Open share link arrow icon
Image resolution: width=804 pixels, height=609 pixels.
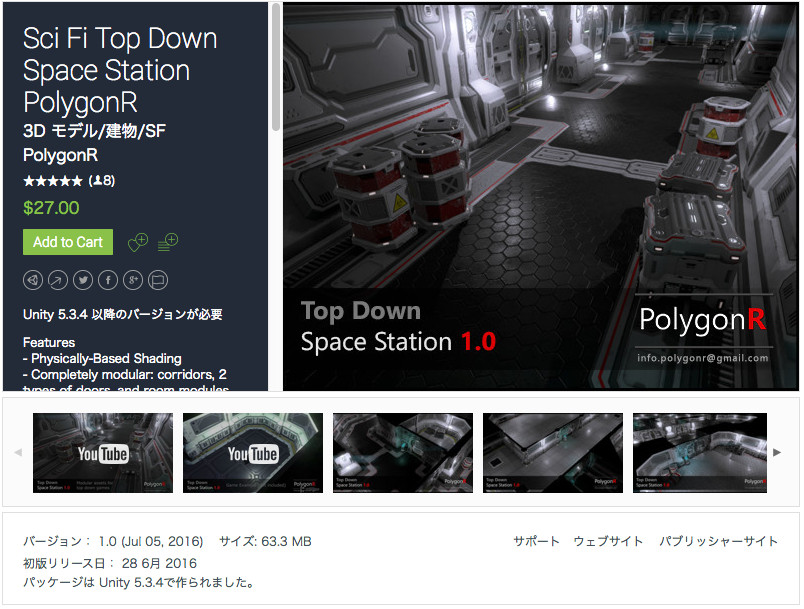tap(58, 280)
